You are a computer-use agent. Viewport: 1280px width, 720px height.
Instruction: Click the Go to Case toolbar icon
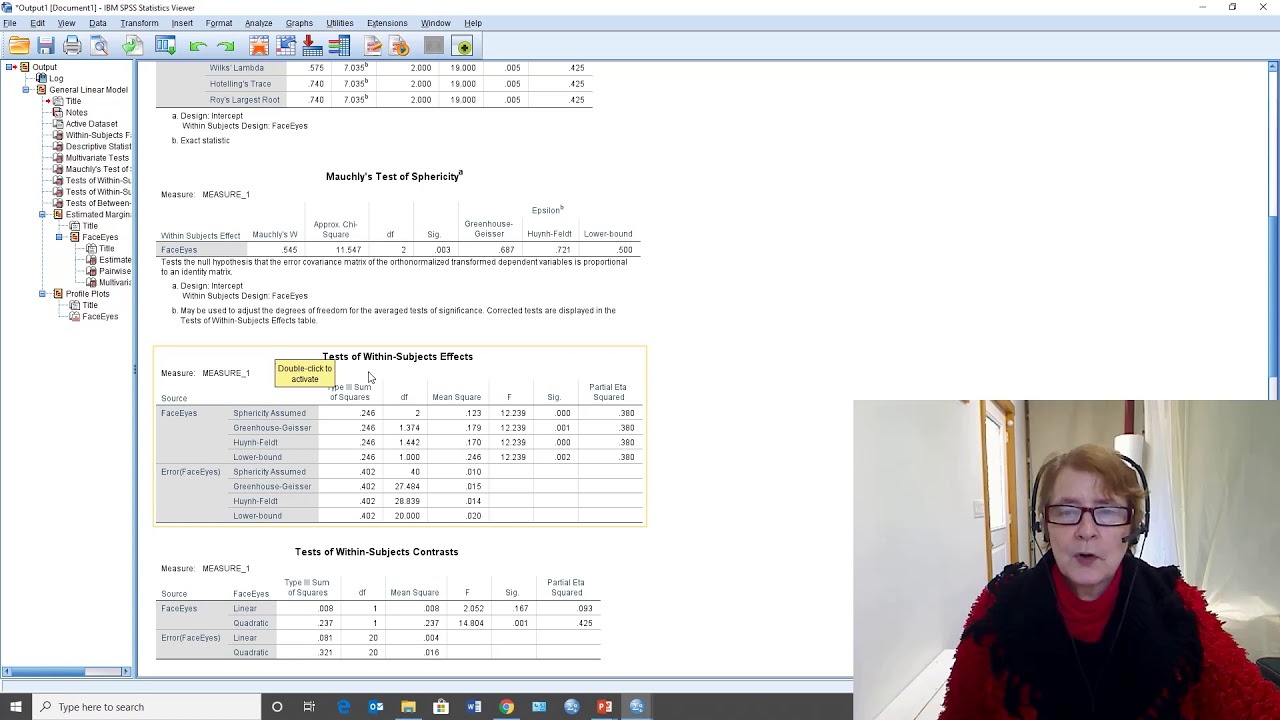pyautogui.click(x=286, y=46)
